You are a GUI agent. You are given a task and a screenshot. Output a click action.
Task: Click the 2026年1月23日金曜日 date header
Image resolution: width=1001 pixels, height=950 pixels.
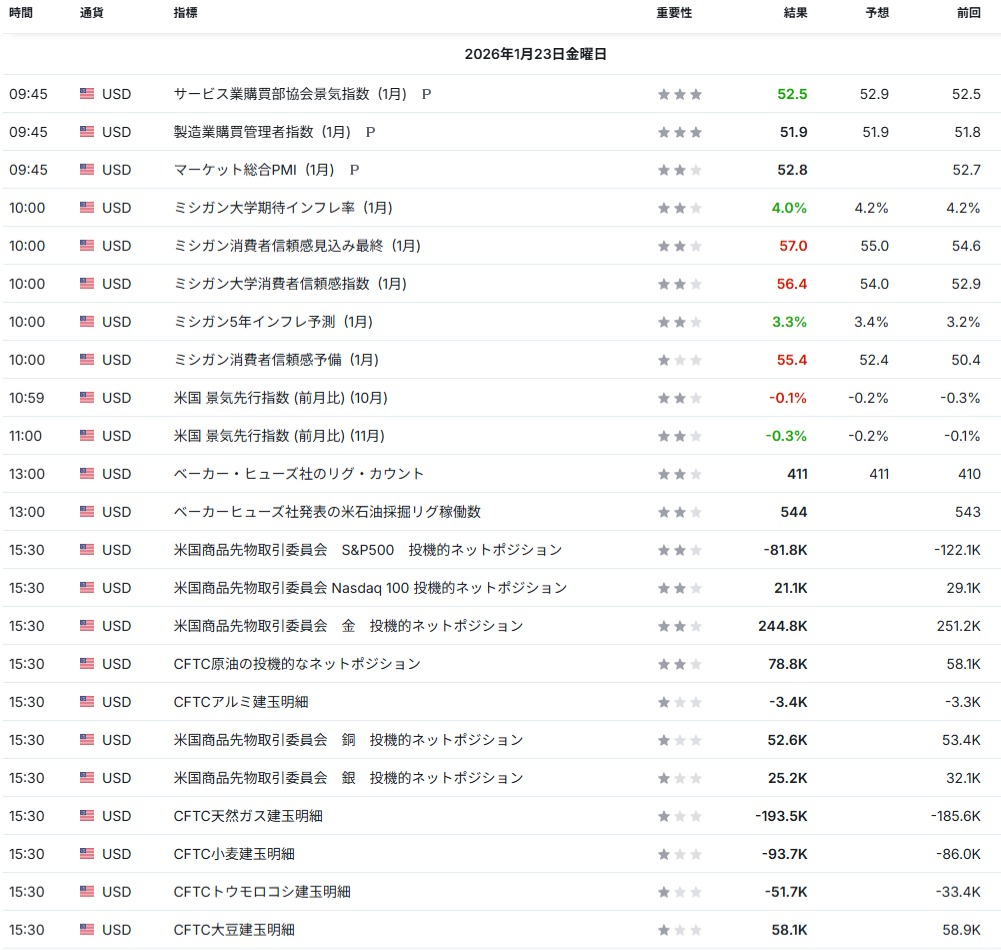click(x=536, y=54)
